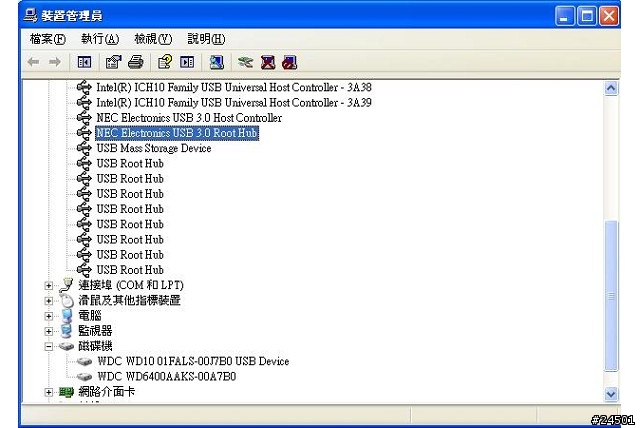Select NEC Electronics USB 3.0 Host Controller
The image size is (640, 428).
point(189,118)
